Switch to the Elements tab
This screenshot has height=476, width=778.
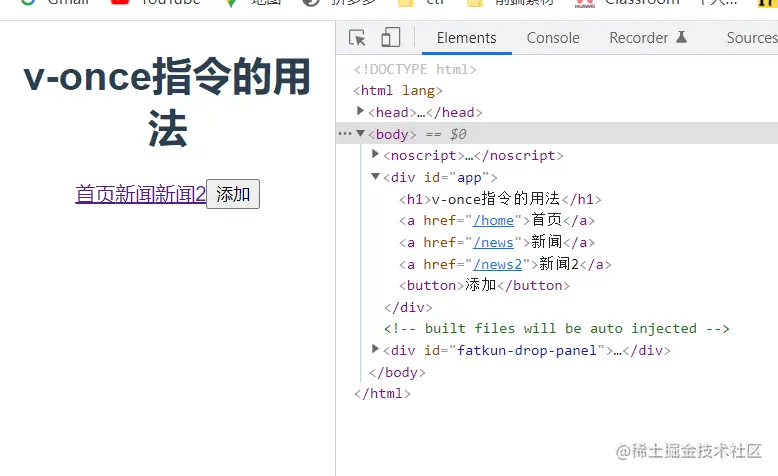pyautogui.click(x=466, y=38)
